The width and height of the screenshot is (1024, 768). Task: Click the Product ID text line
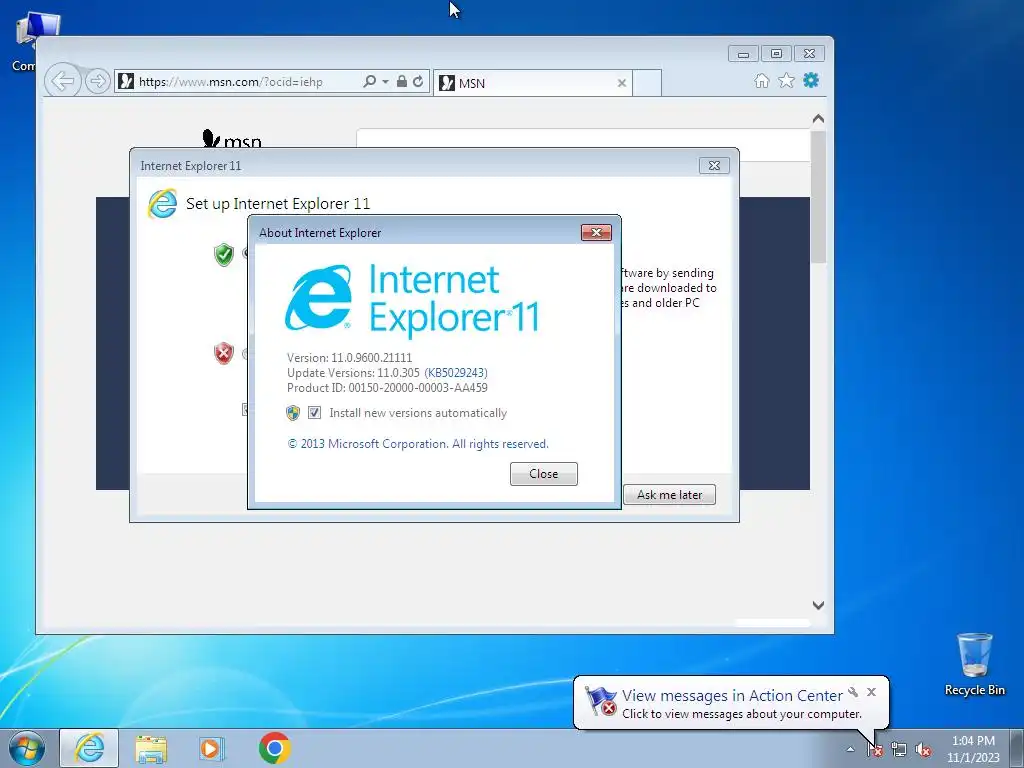(x=387, y=388)
